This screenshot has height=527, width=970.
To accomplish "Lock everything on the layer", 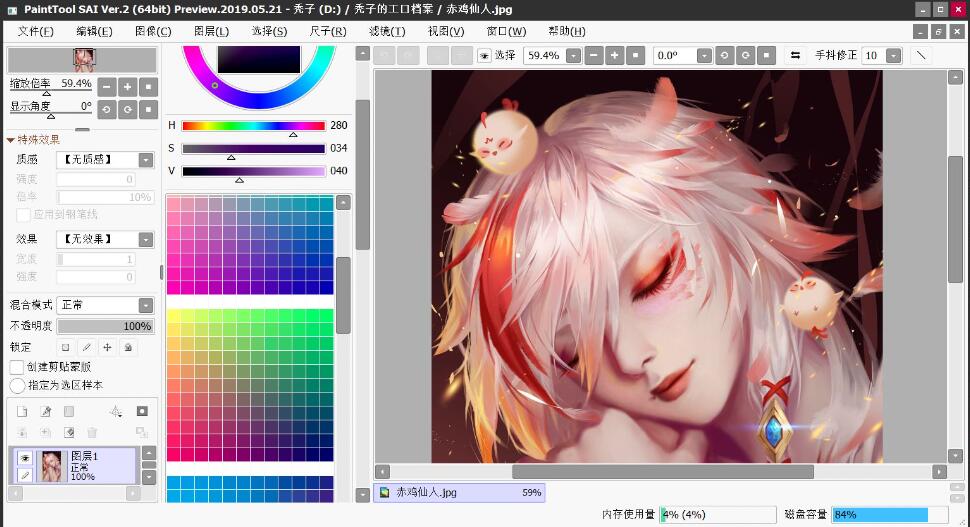I will (128, 347).
